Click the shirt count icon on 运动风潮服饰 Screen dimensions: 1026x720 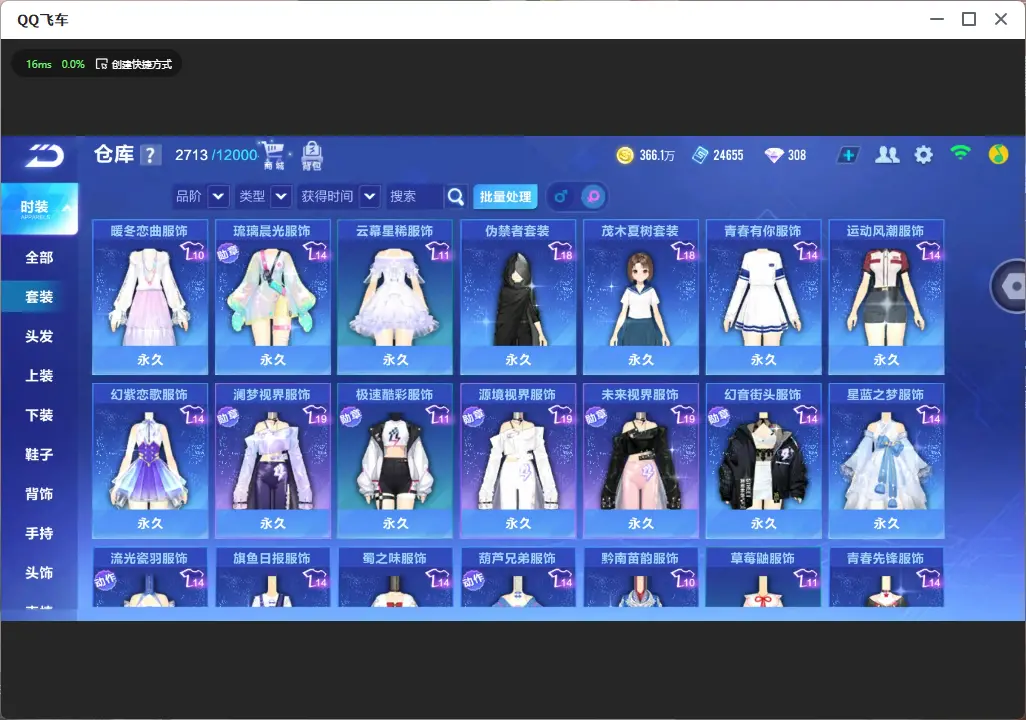click(x=929, y=251)
